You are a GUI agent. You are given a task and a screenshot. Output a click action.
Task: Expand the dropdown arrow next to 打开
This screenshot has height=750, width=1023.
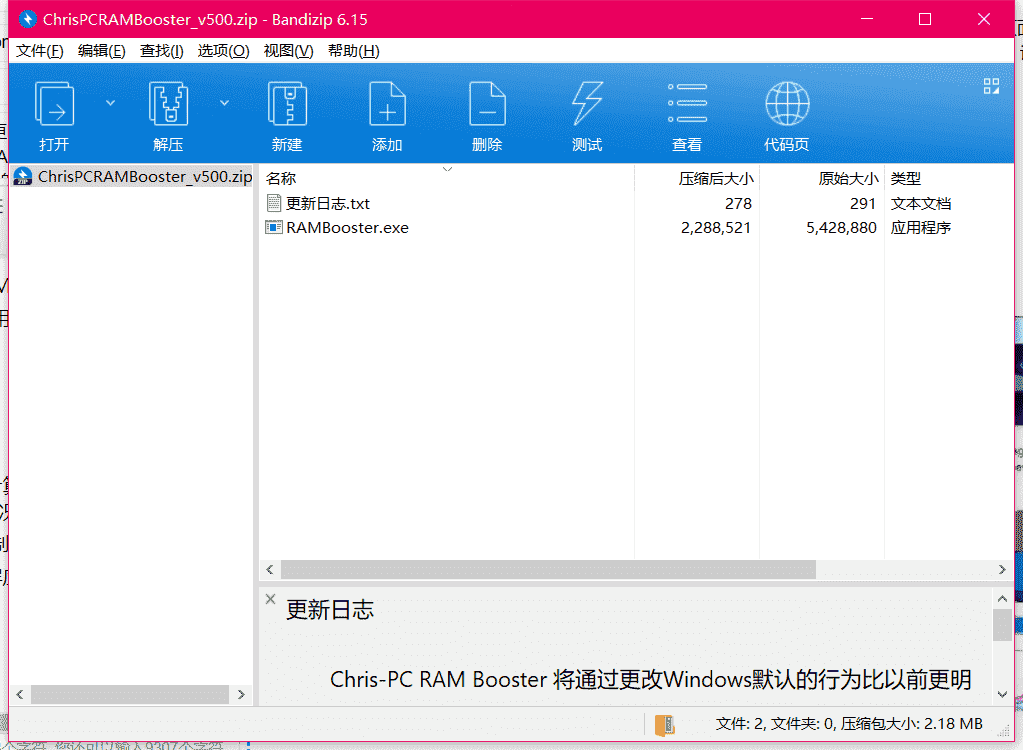click(110, 103)
